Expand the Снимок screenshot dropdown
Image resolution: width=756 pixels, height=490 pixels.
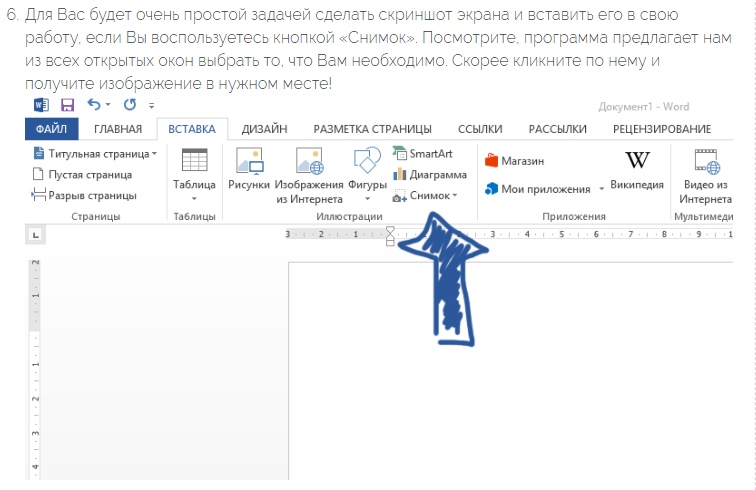point(455,197)
